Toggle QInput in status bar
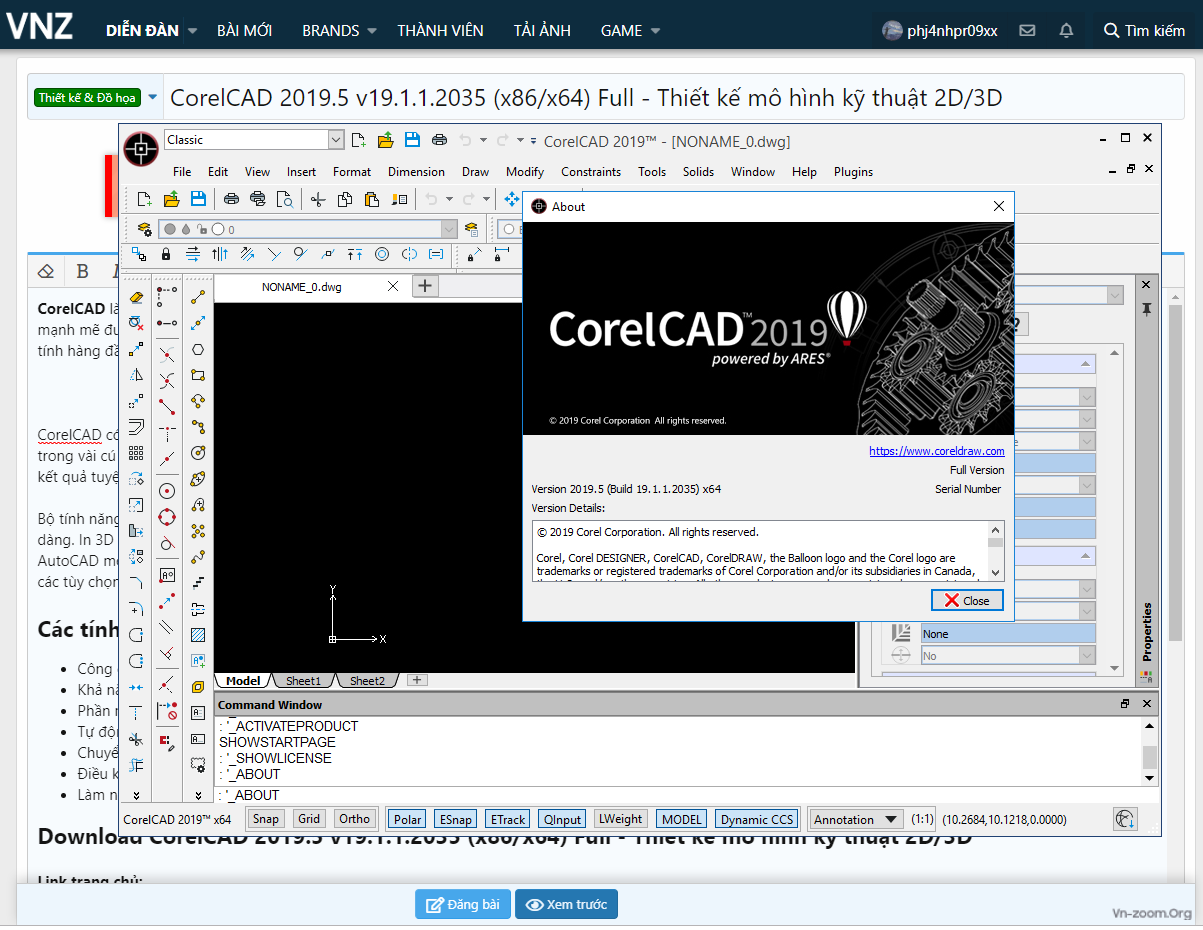Viewport: 1203px width, 930px height. click(x=562, y=819)
